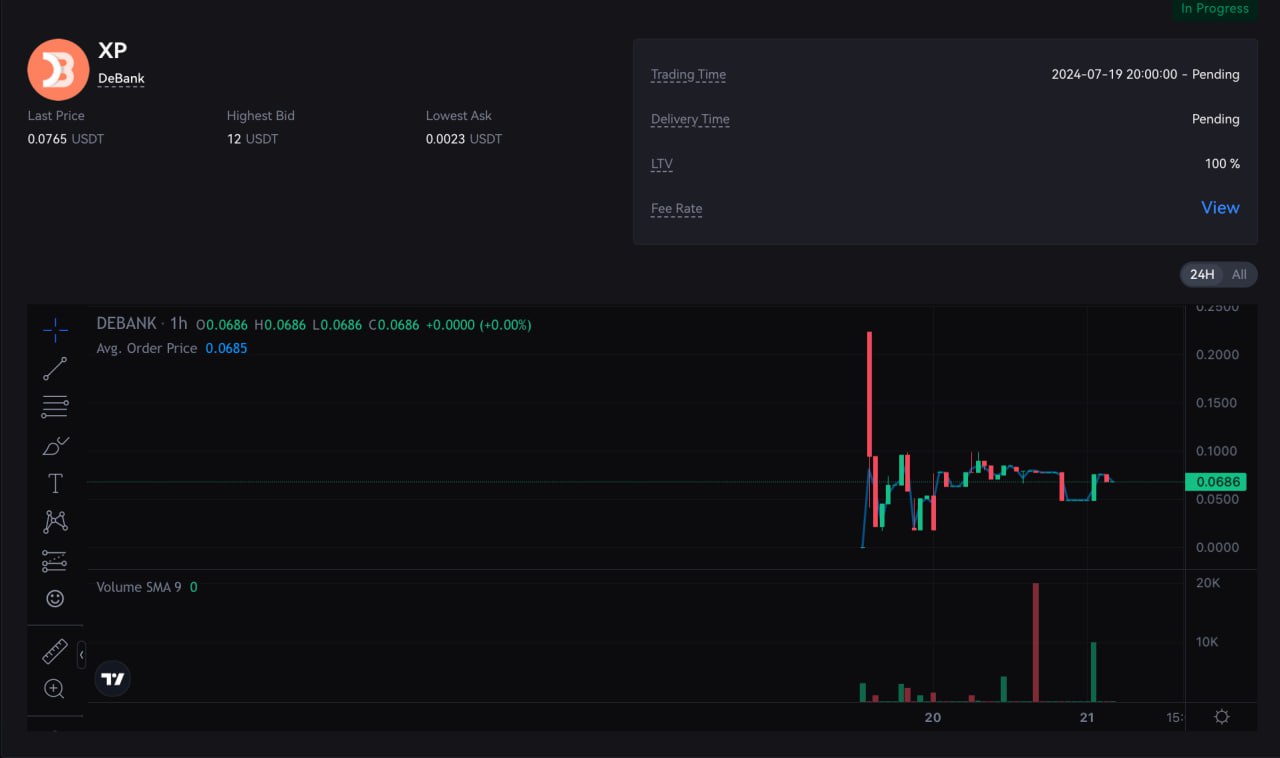Open the forecast and position tool

[55, 561]
